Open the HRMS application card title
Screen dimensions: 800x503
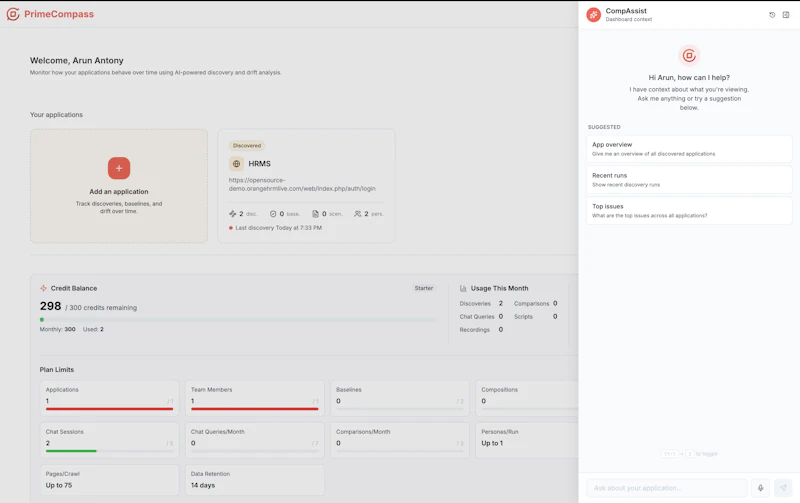coord(259,164)
